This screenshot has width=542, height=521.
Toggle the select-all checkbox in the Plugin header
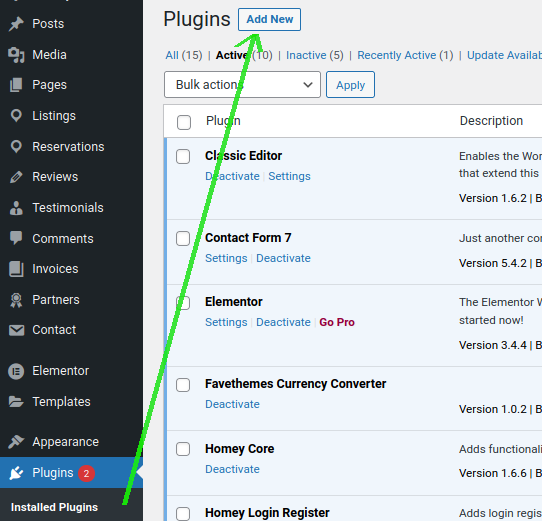(184, 122)
